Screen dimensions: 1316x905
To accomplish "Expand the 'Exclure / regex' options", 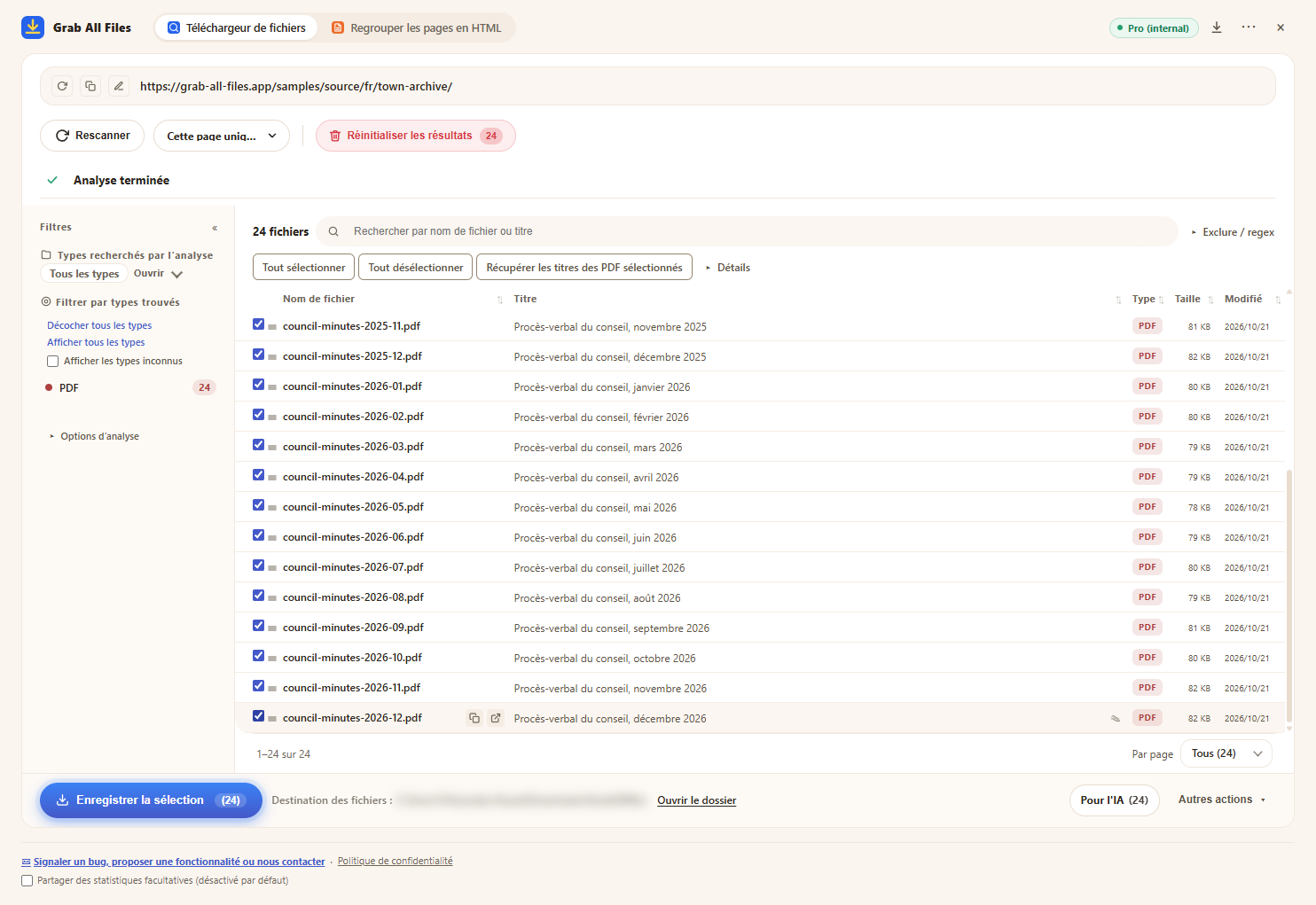I will pyautogui.click(x=1233, y=232).
